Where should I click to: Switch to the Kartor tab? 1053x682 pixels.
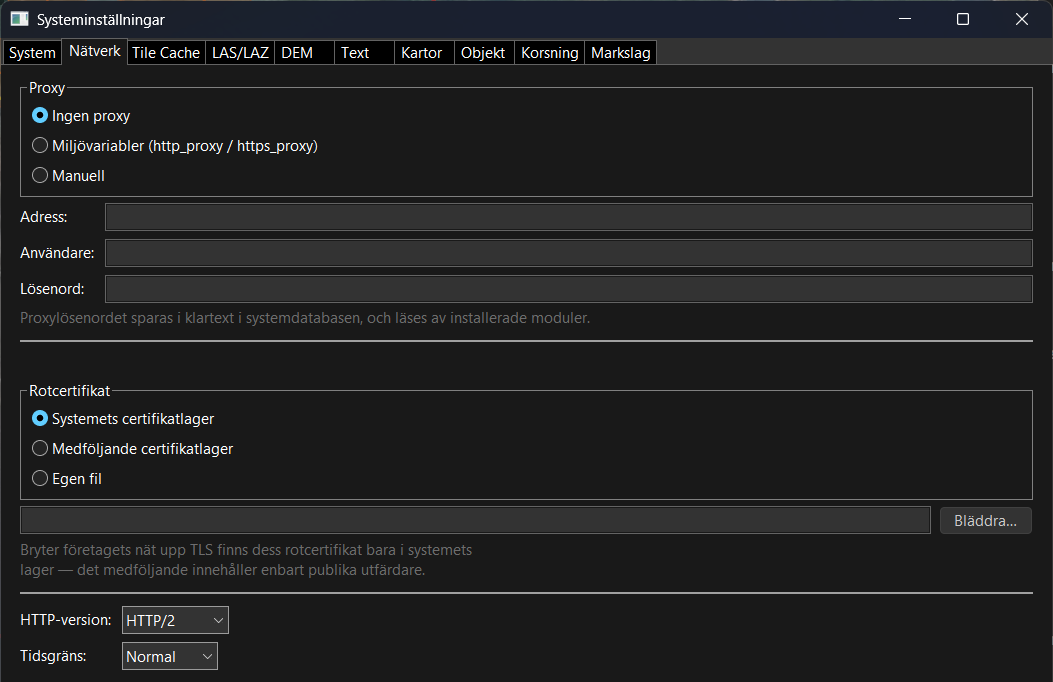422,53
